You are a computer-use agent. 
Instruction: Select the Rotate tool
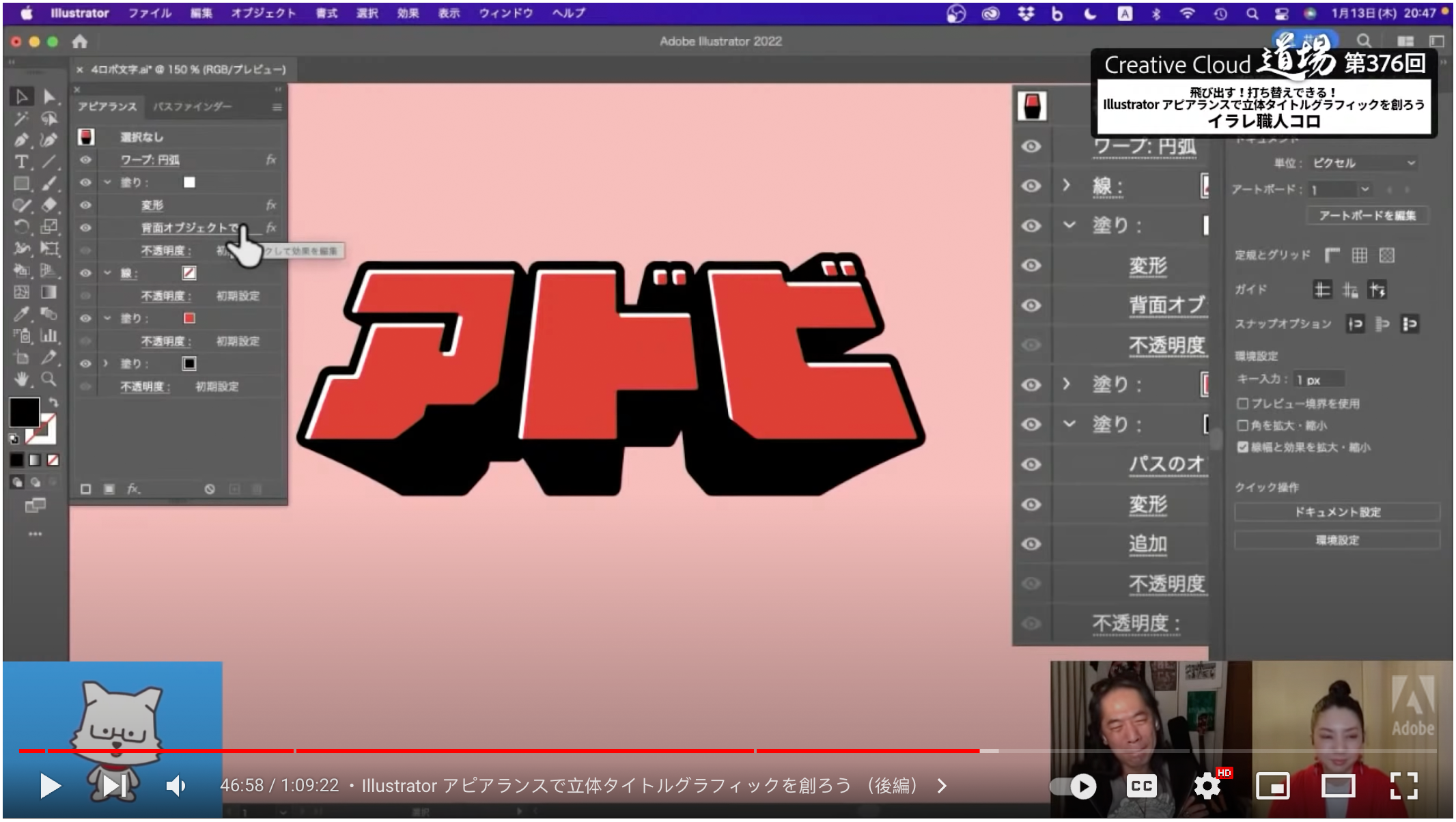point(22,225)
